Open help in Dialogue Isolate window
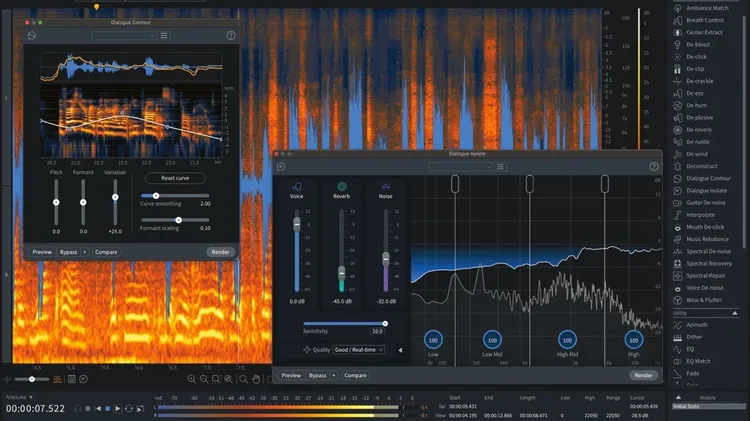750x421 pixels. (654, 166)
